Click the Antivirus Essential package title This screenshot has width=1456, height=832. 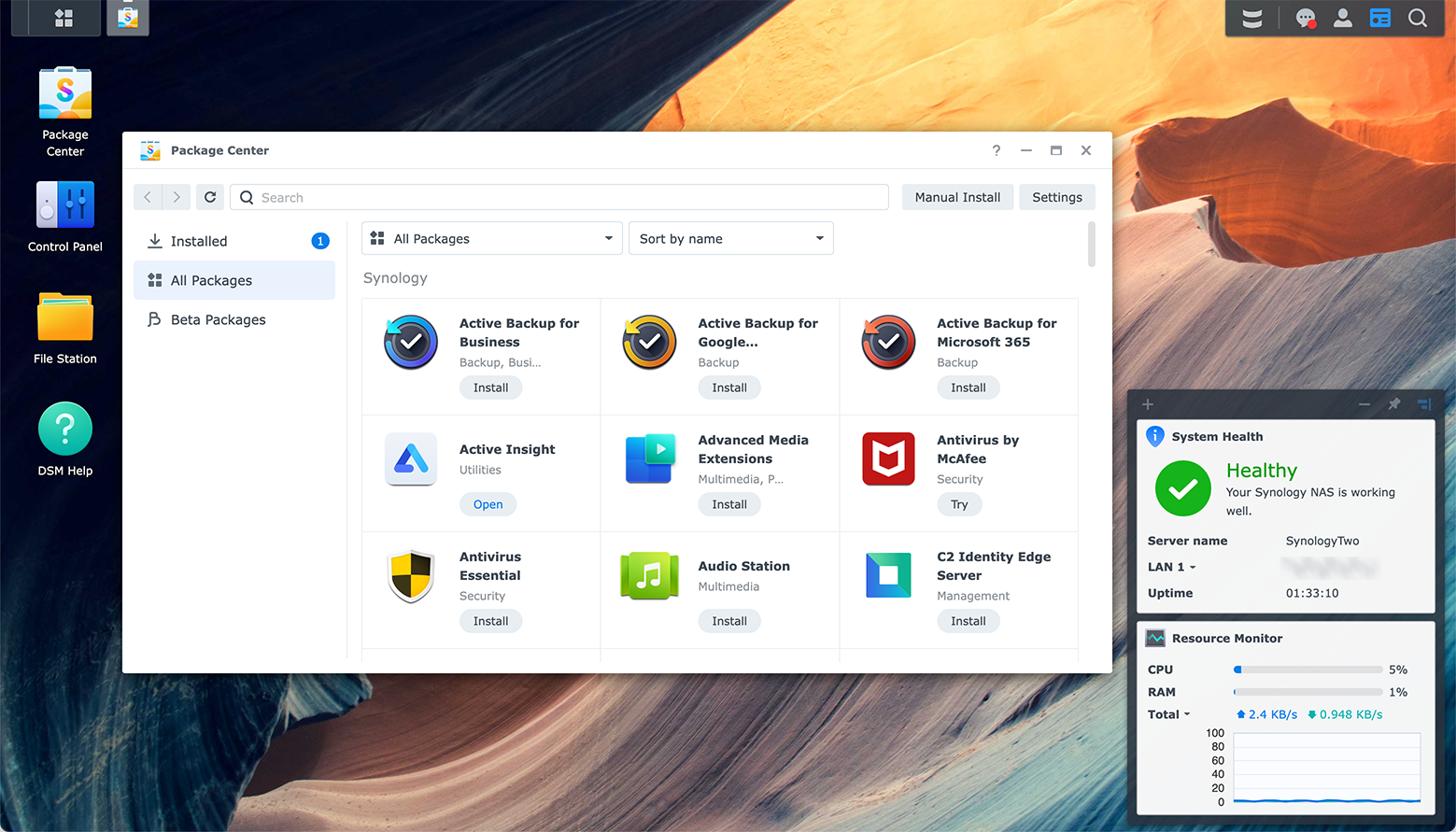(x=490, y=566)
